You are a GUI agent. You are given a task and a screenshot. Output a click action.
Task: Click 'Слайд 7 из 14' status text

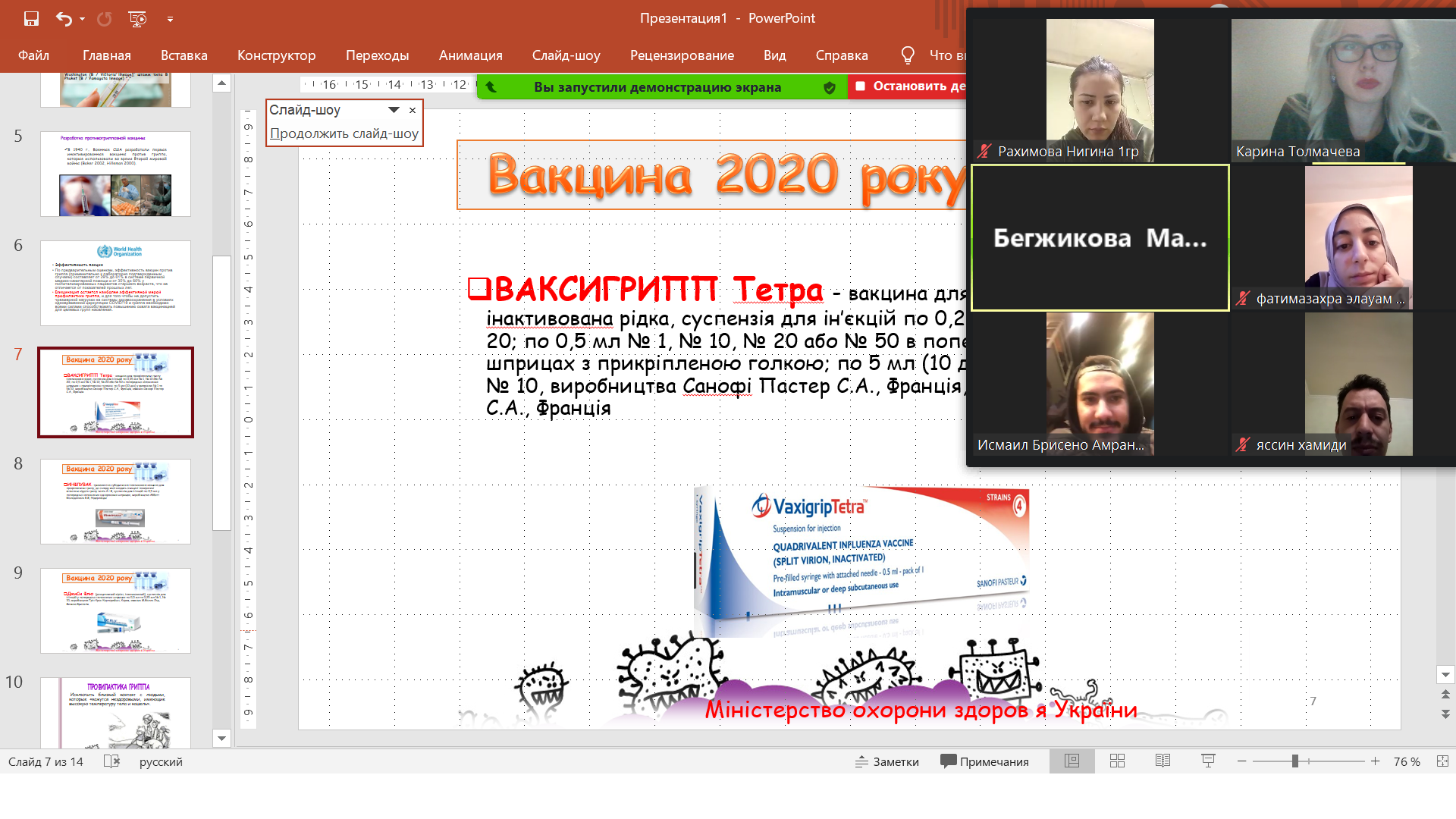click(45, 761)
